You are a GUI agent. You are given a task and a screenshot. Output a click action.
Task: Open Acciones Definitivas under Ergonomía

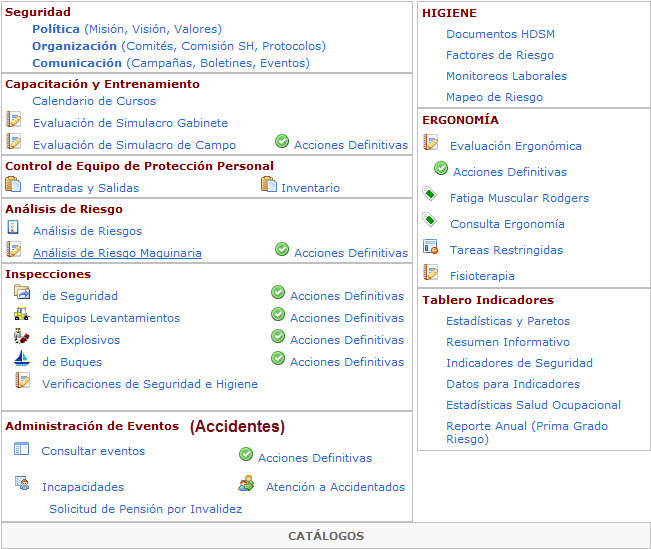tap(510, 172)
